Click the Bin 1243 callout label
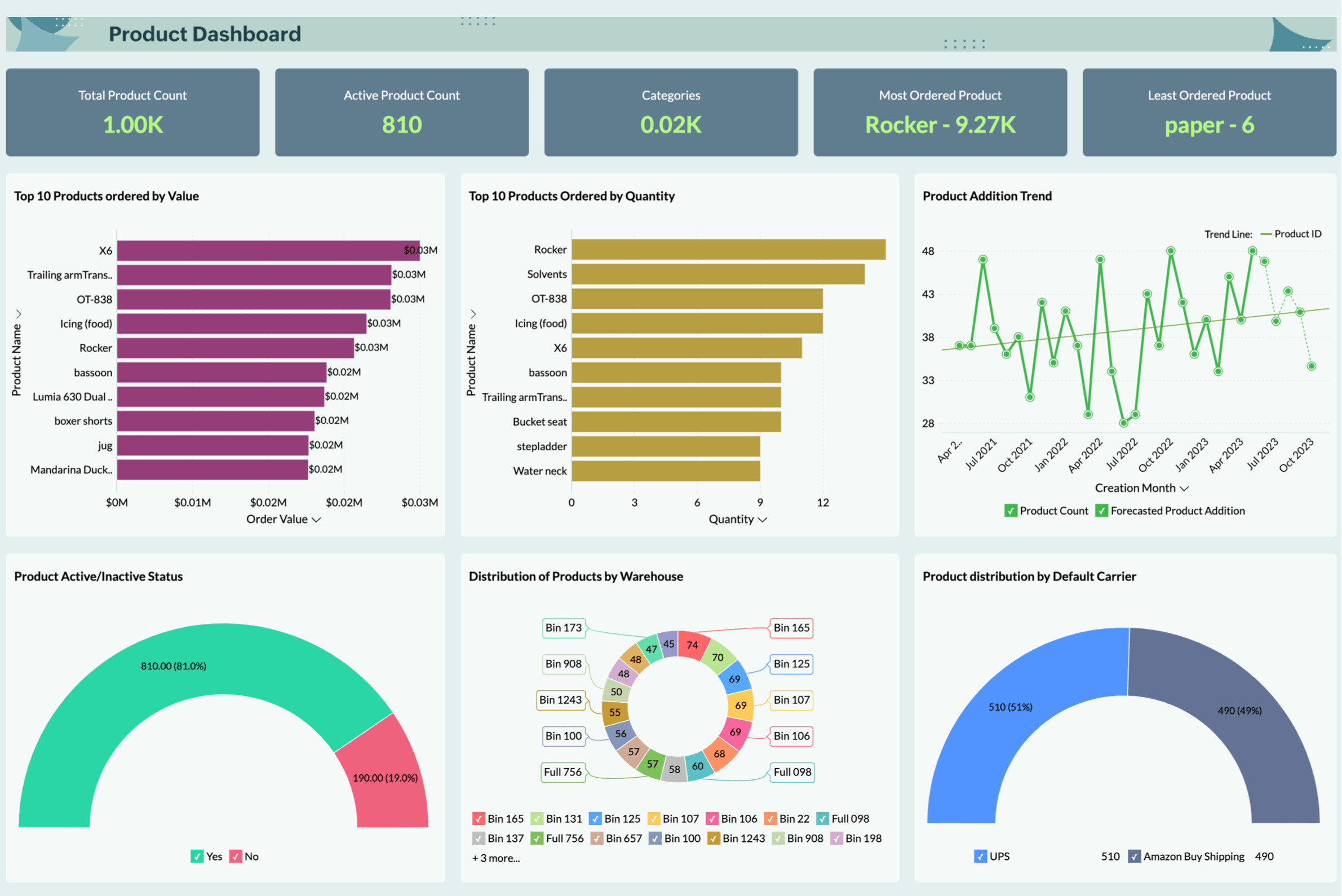Screen dimensions: 1342x896 561,699
